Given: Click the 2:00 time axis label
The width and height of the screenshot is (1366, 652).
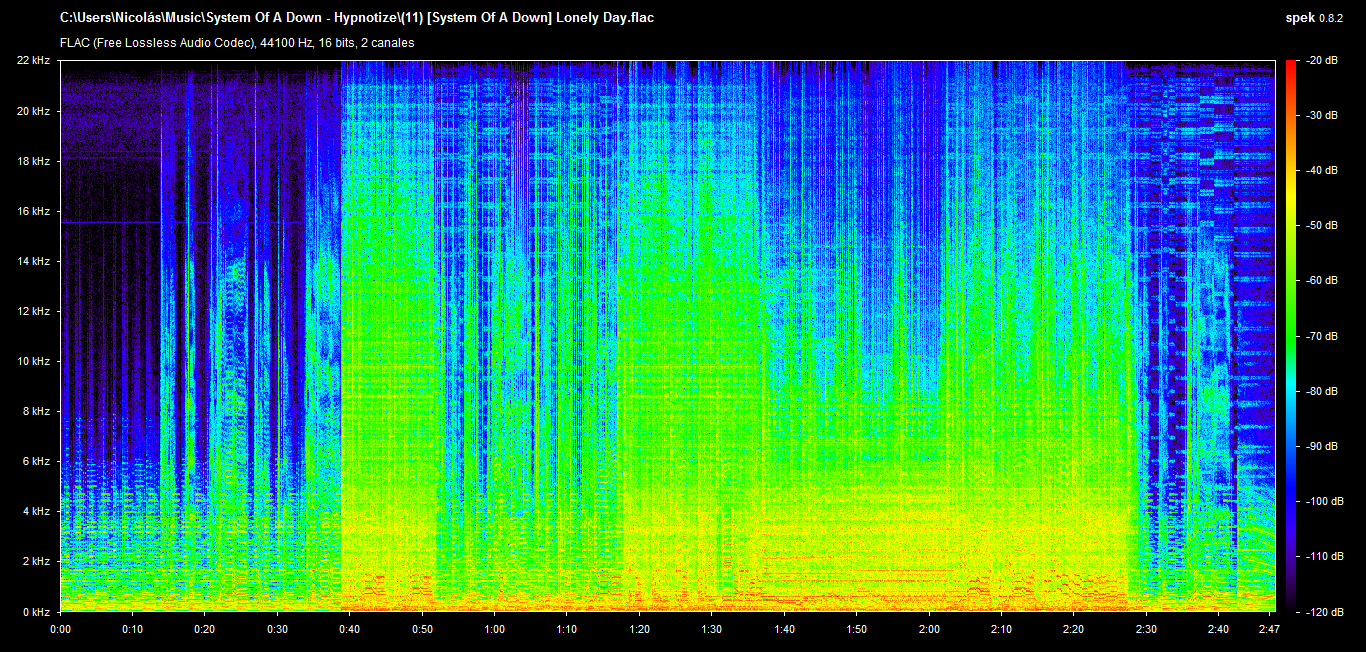Looking at the screenshot, I should point(929,629).
